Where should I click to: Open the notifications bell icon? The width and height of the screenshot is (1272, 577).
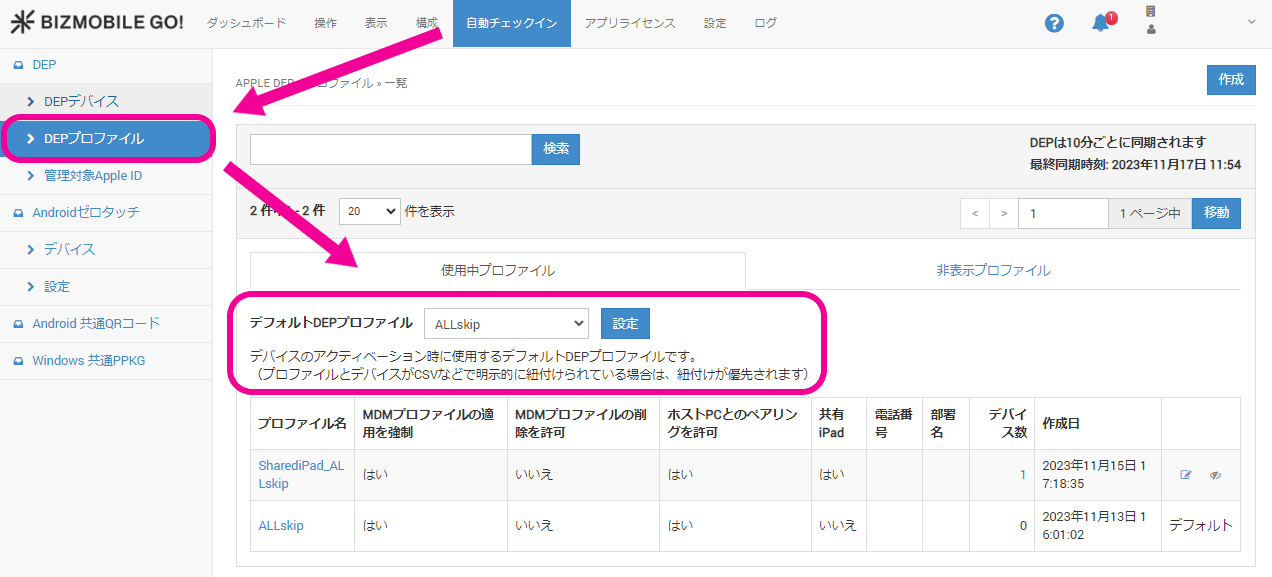[1101, 23]
